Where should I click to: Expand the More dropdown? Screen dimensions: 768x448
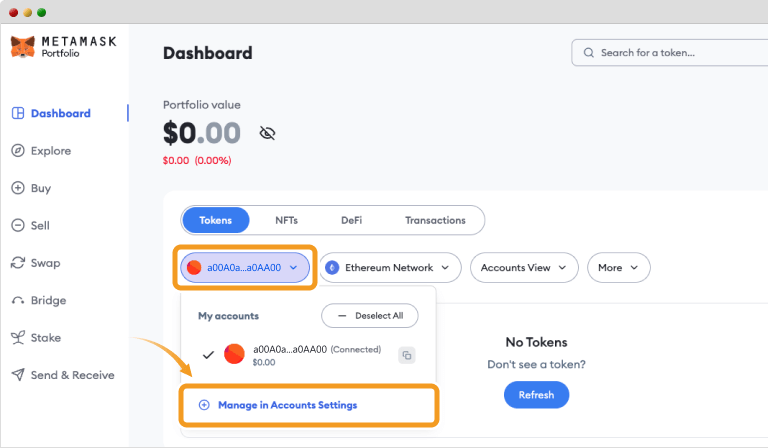click(x=619, y=267)
